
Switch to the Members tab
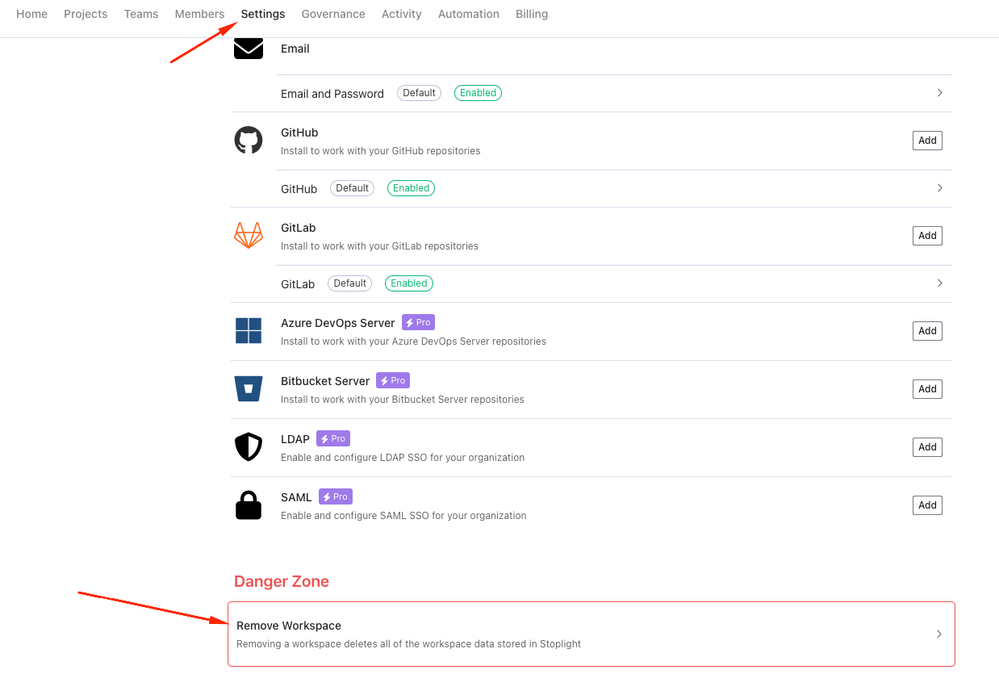tap(199, 14)
